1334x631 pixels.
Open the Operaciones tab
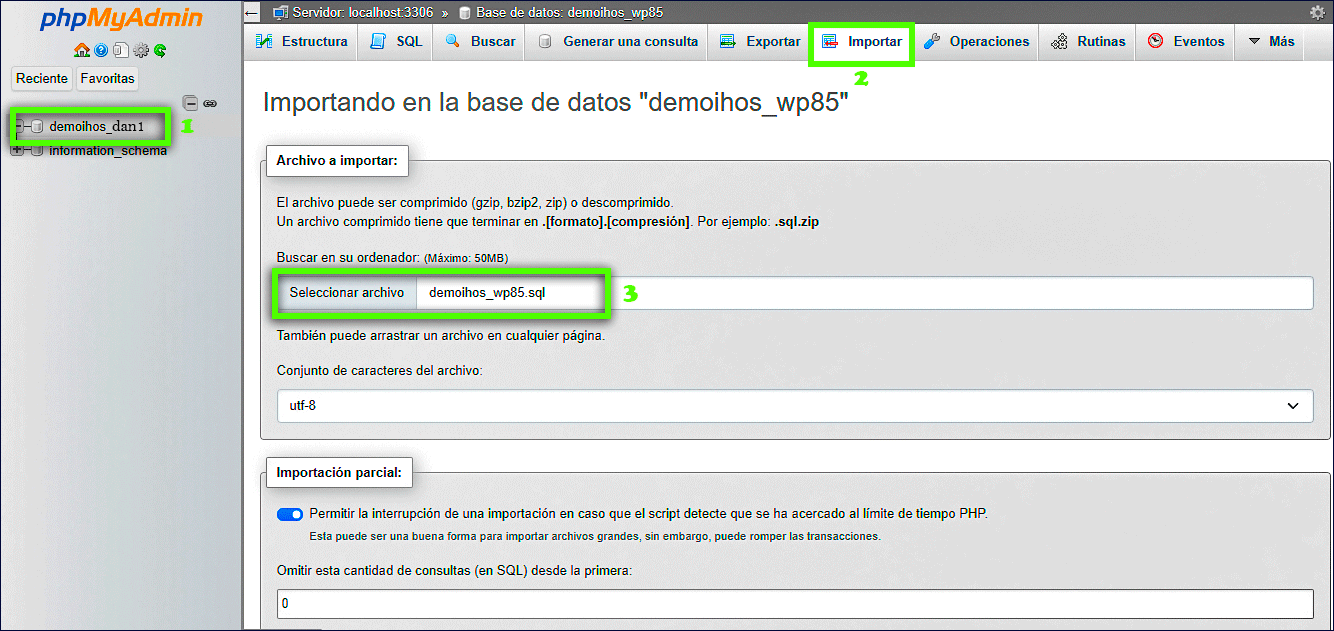tap(977, 42)
